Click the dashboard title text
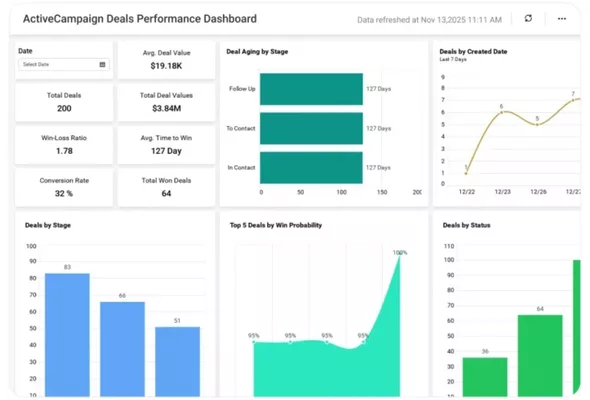The height and width of the screenshot is (400, 590). click(140, 19)
